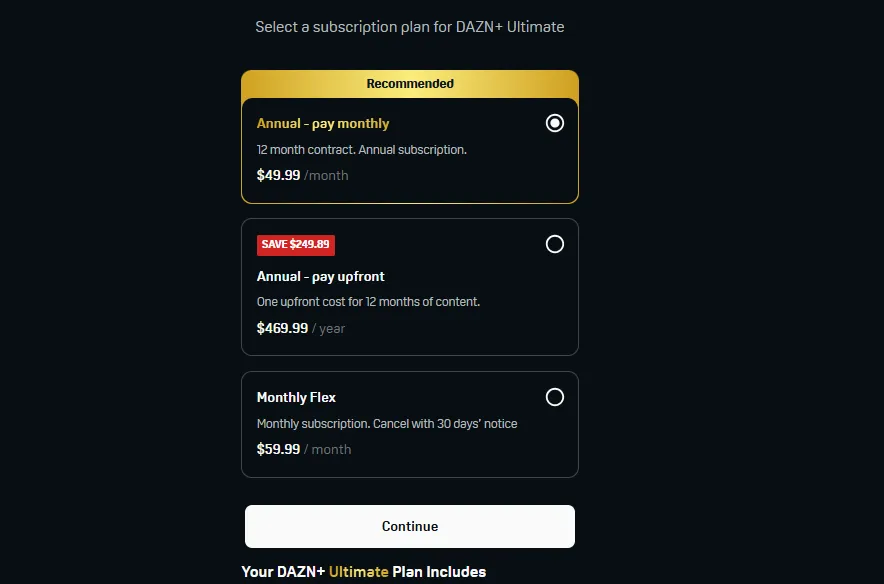
Task: Click the "Annual - pay upfront" plan title
Action: (320, 276)
